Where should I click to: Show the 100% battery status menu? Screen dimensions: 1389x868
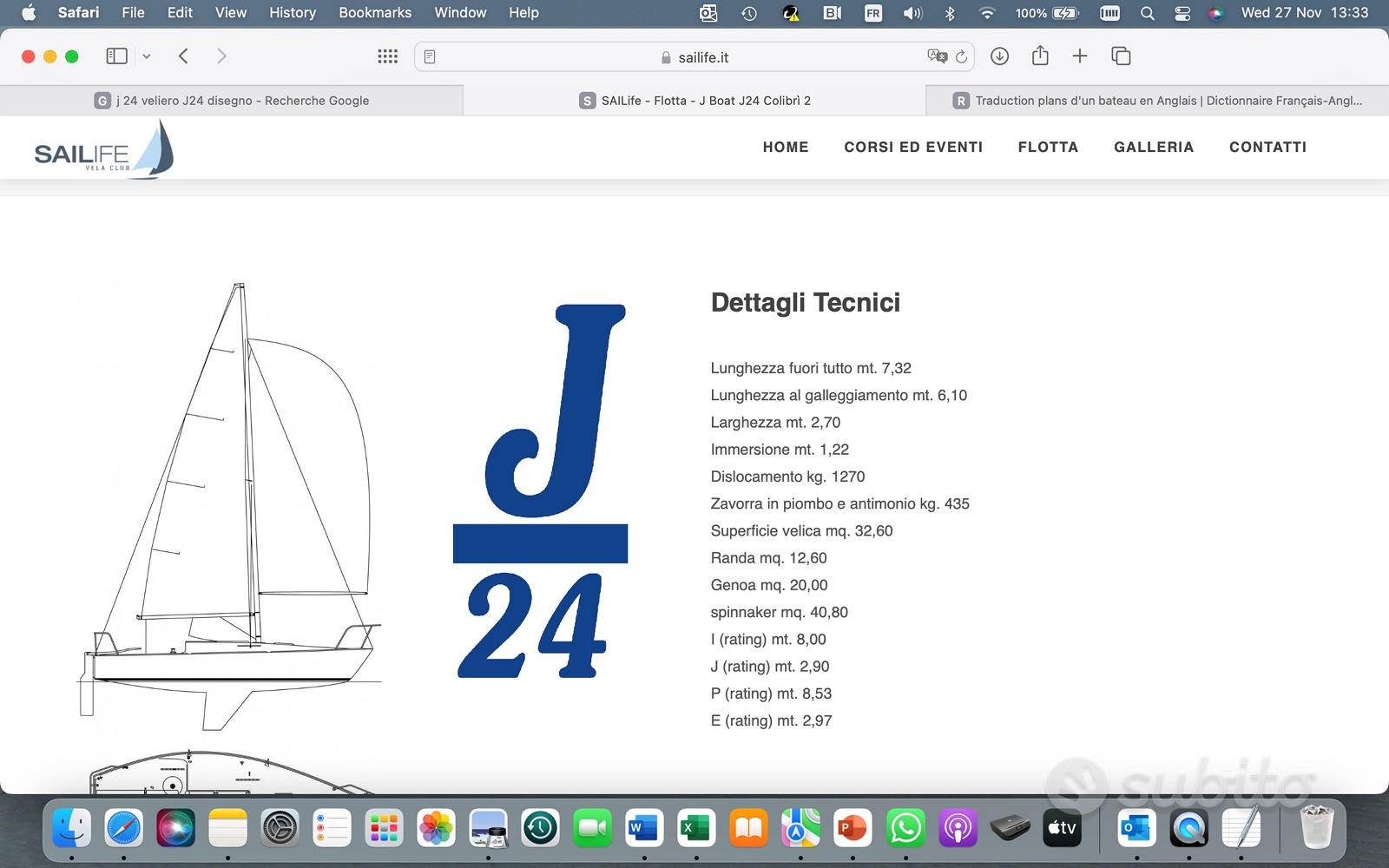pyautogui.click(x=1047, y=13)
